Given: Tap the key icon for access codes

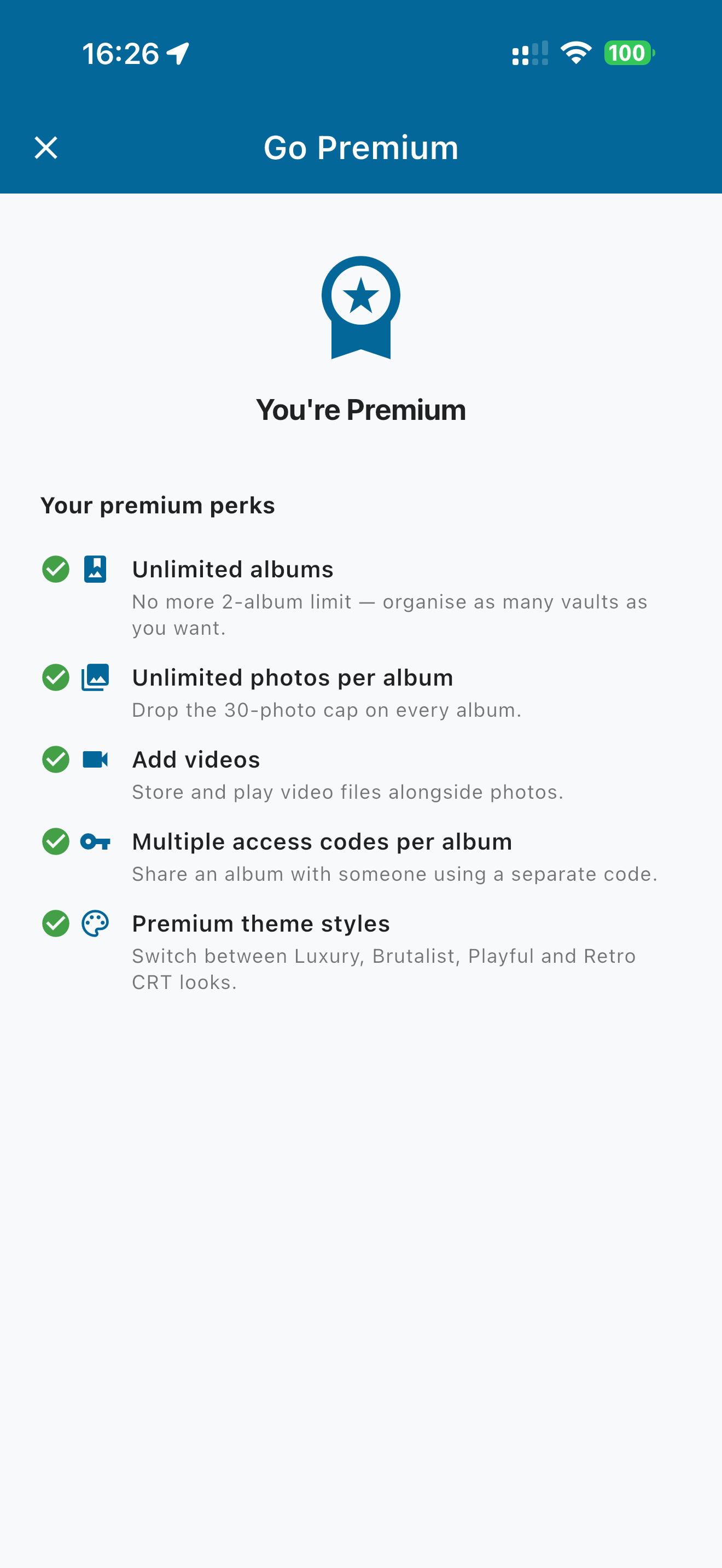Looking at the screenshot, I should pos(95,842).
